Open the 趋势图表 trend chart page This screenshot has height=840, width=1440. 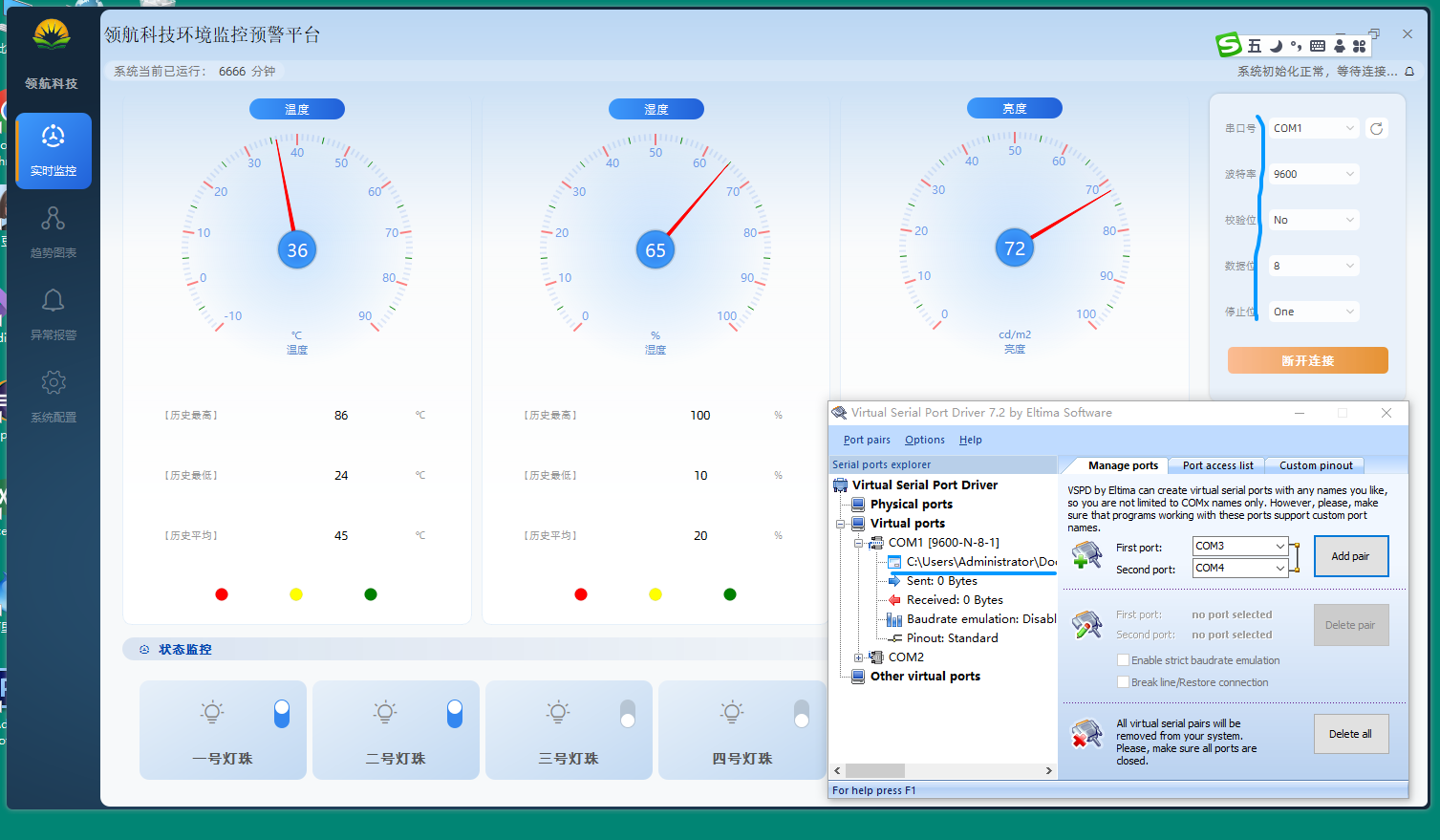[54, 232]
